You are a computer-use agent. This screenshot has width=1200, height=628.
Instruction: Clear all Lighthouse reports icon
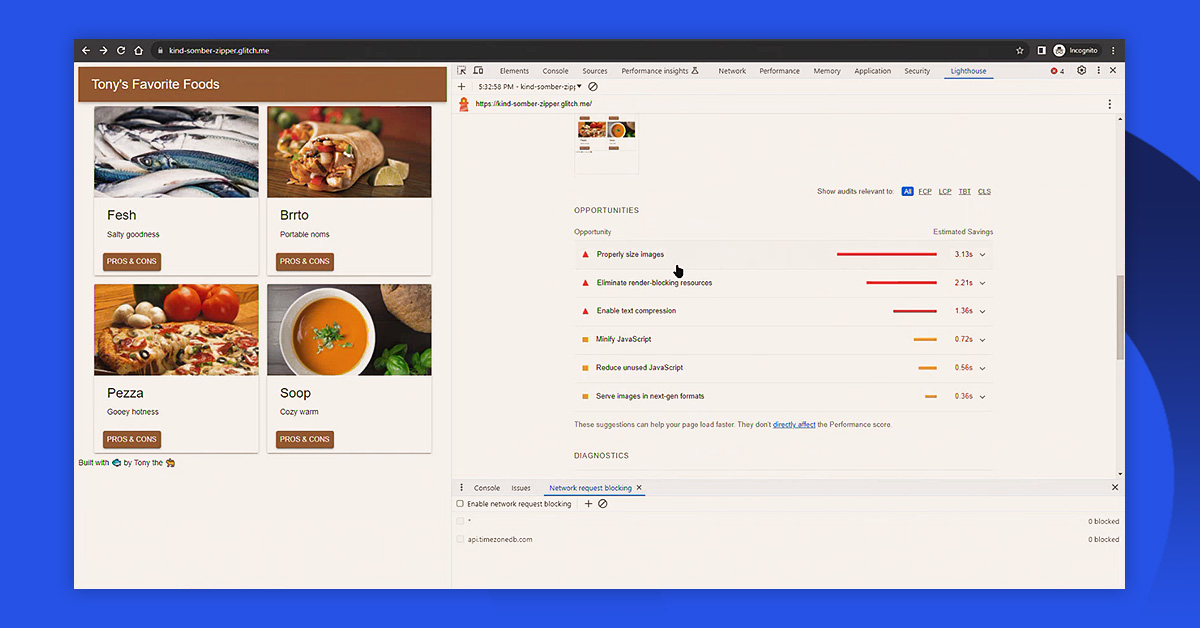click(592, 87)
